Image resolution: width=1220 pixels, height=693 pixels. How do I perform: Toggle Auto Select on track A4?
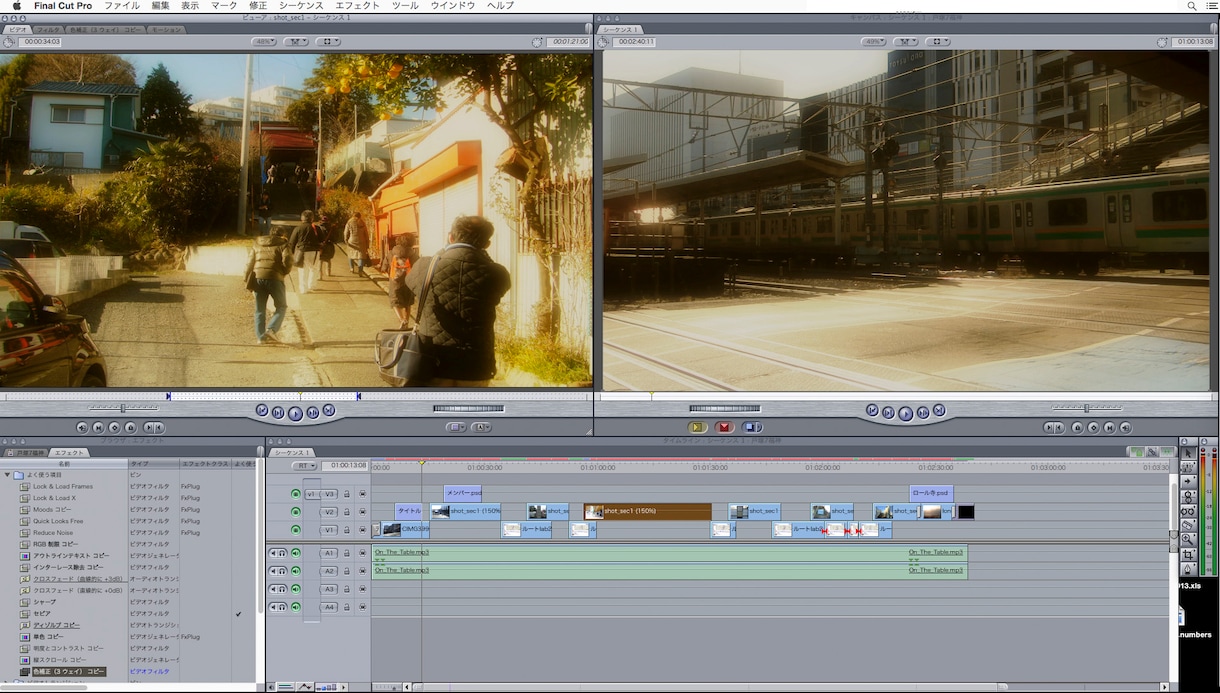pos(362,607)
